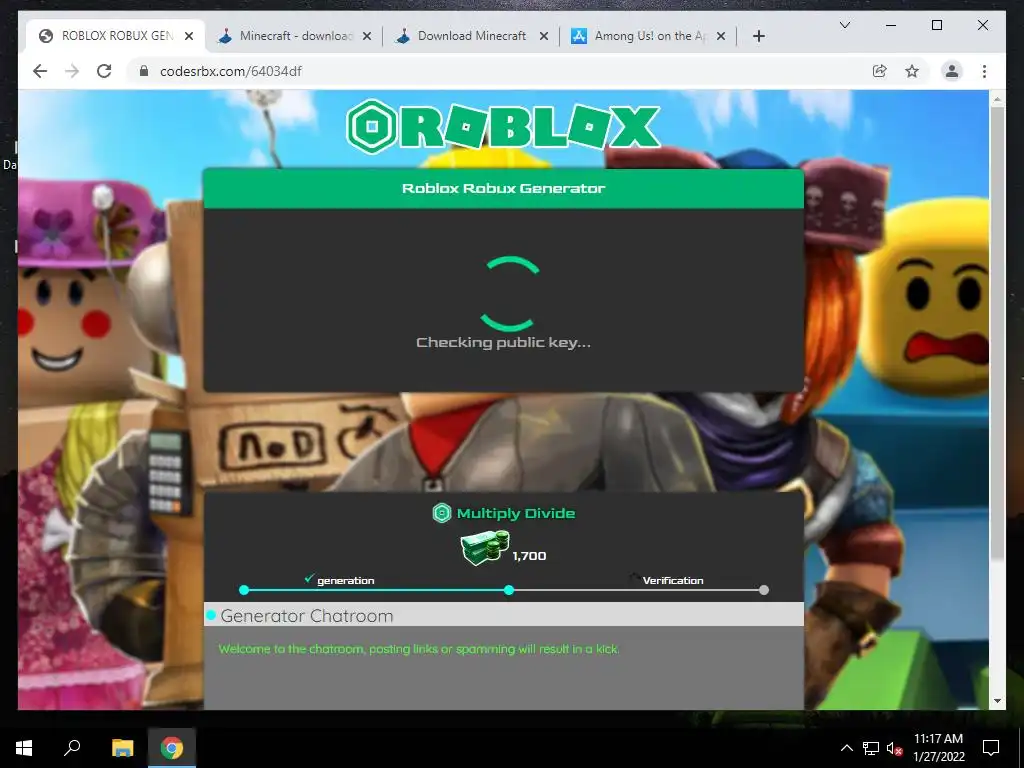Open the Windows Start menu
Screen dimensions: 1024x768
coord(24,748)
